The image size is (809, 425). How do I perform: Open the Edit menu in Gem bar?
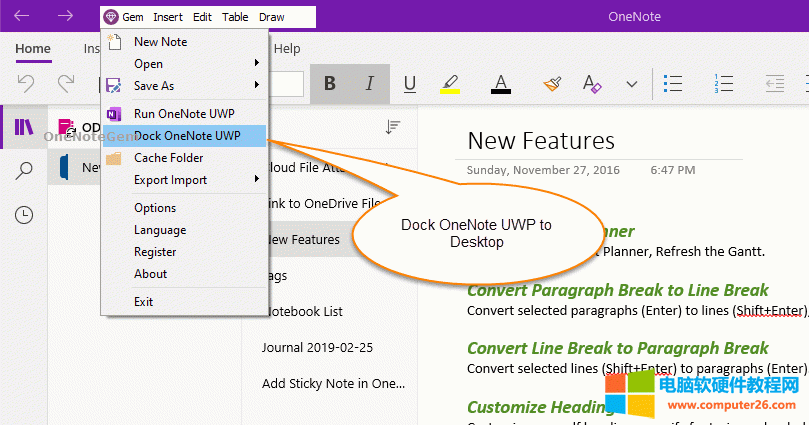pyautogui.click(x=202, y=17)
